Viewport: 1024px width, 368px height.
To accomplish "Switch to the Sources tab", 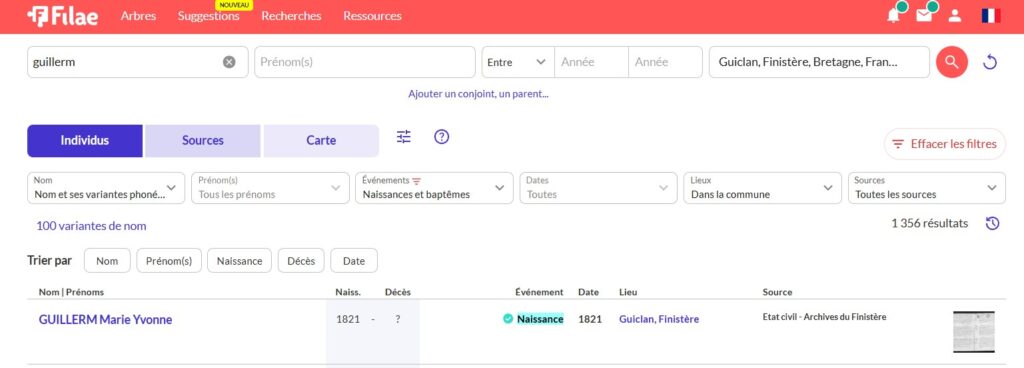I will point(202,141).
